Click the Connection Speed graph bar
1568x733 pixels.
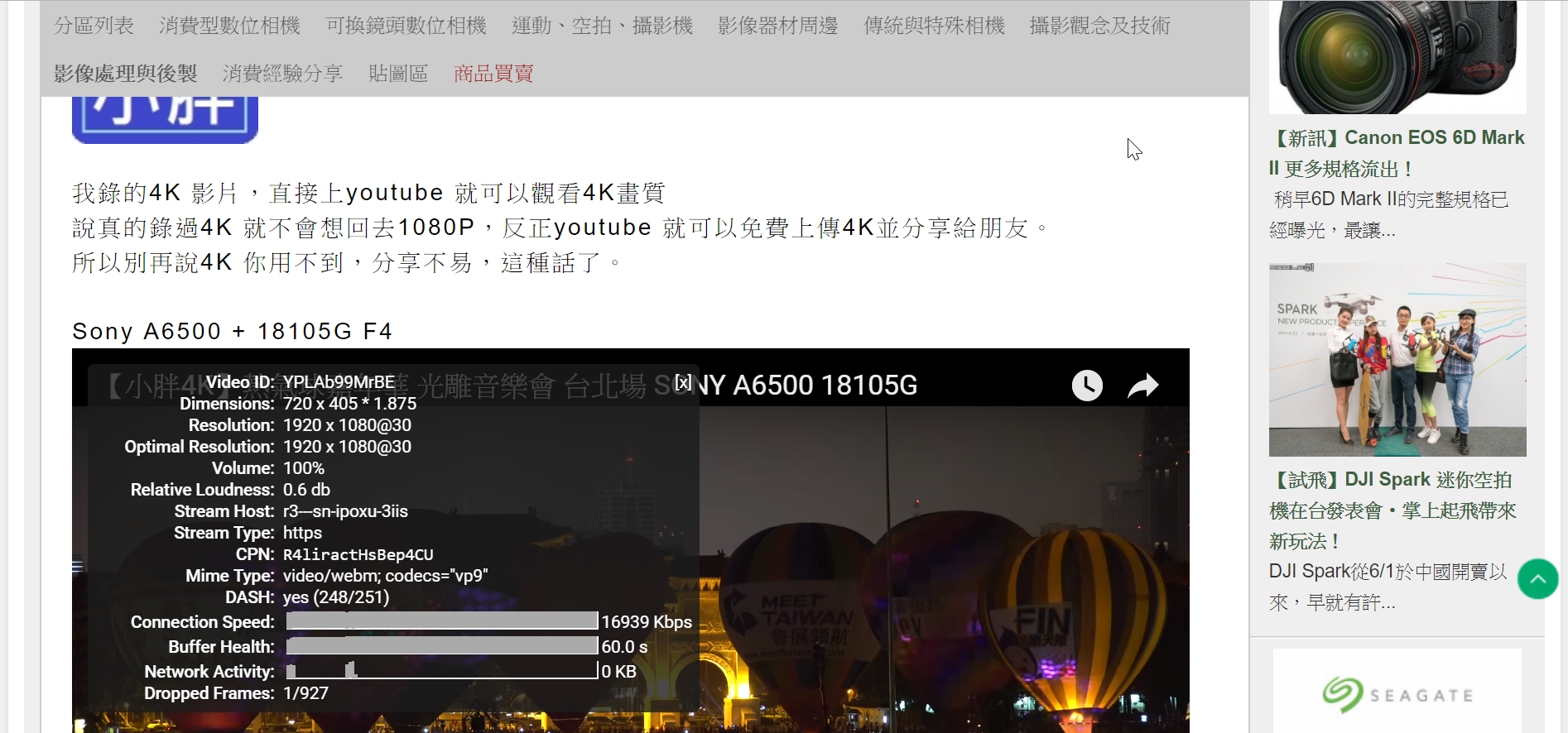(x=442, y=620)
